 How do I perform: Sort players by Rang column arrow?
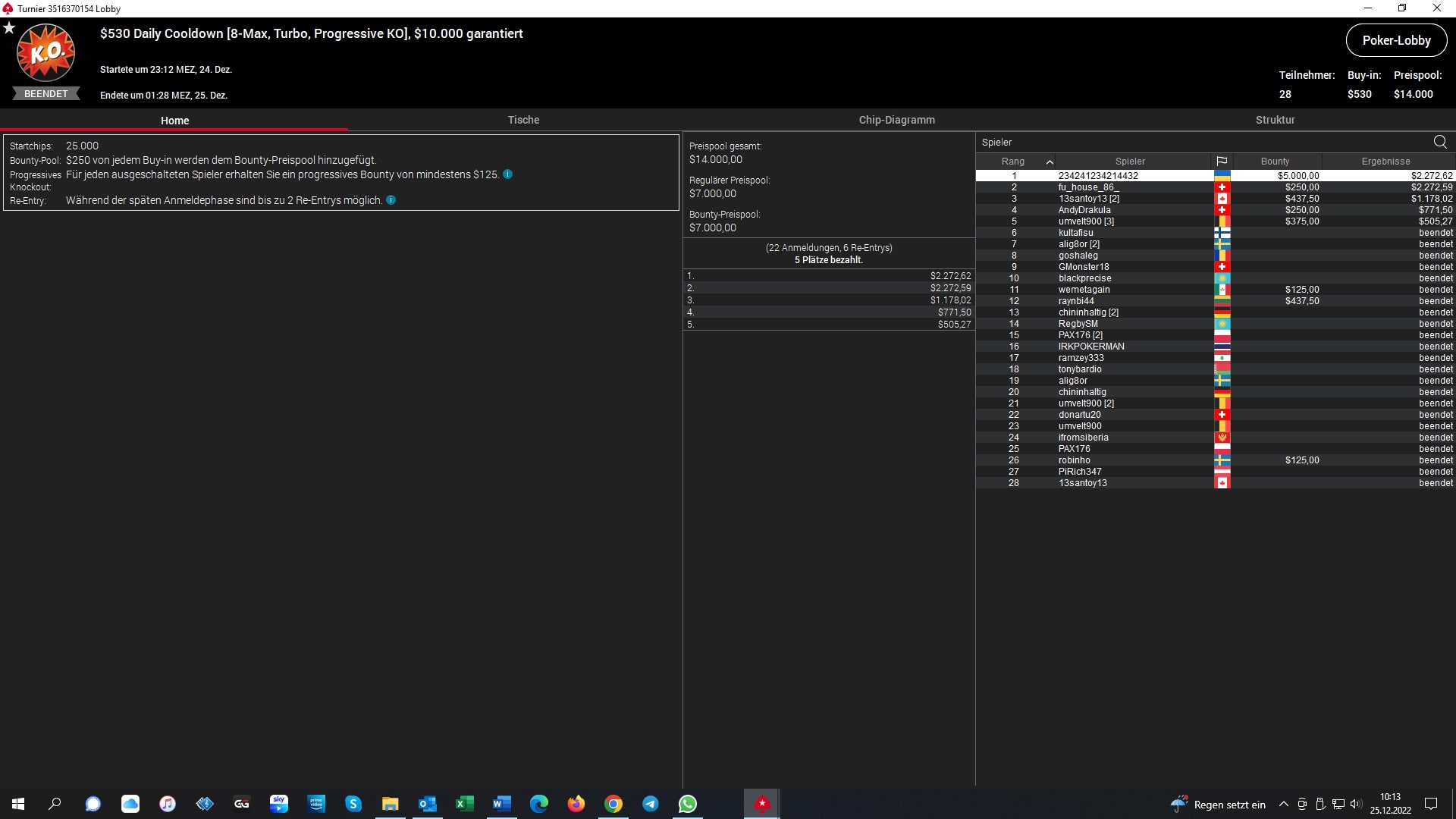point(1049,162)
